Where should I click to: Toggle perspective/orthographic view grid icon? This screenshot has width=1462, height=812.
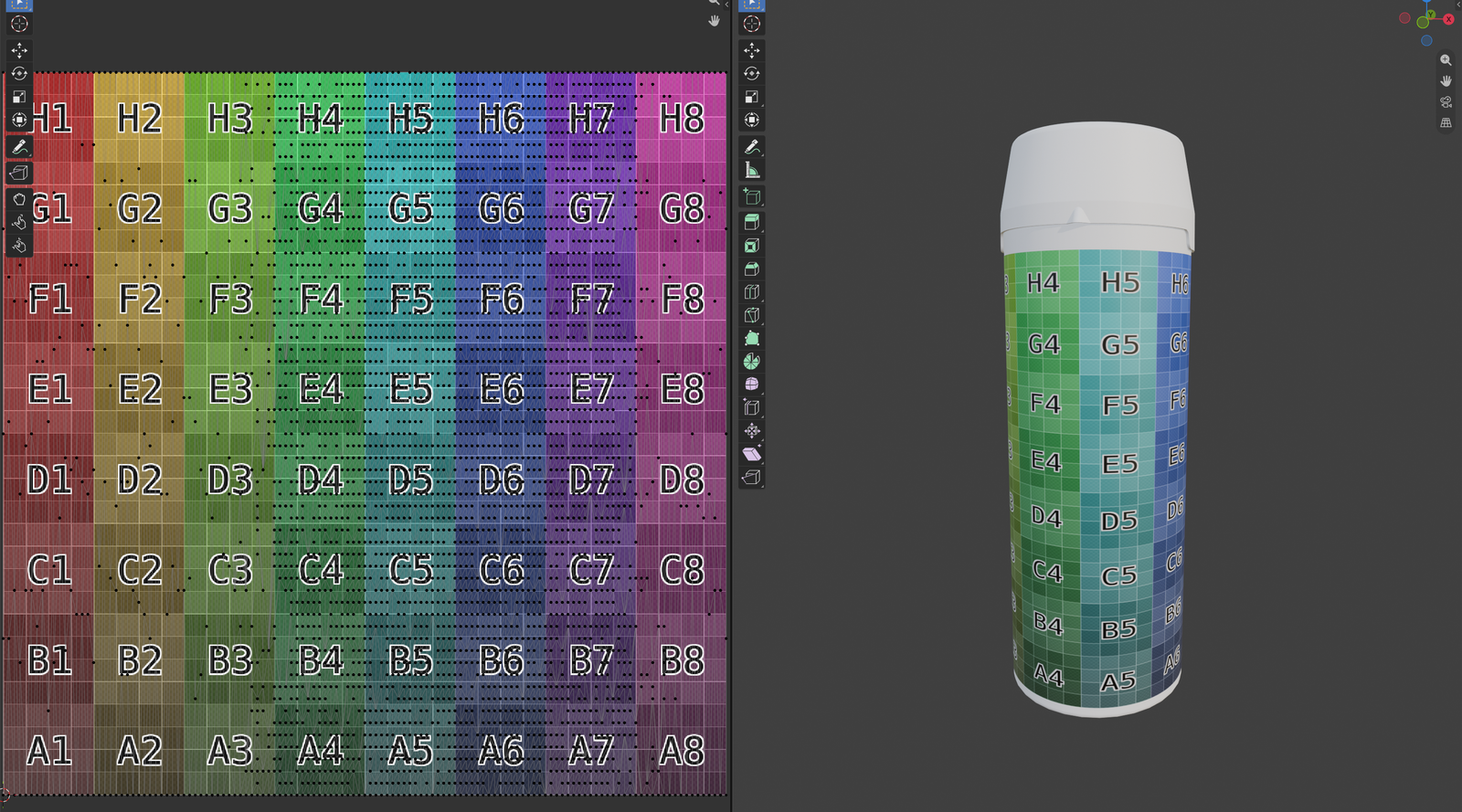coord(1446,123)
